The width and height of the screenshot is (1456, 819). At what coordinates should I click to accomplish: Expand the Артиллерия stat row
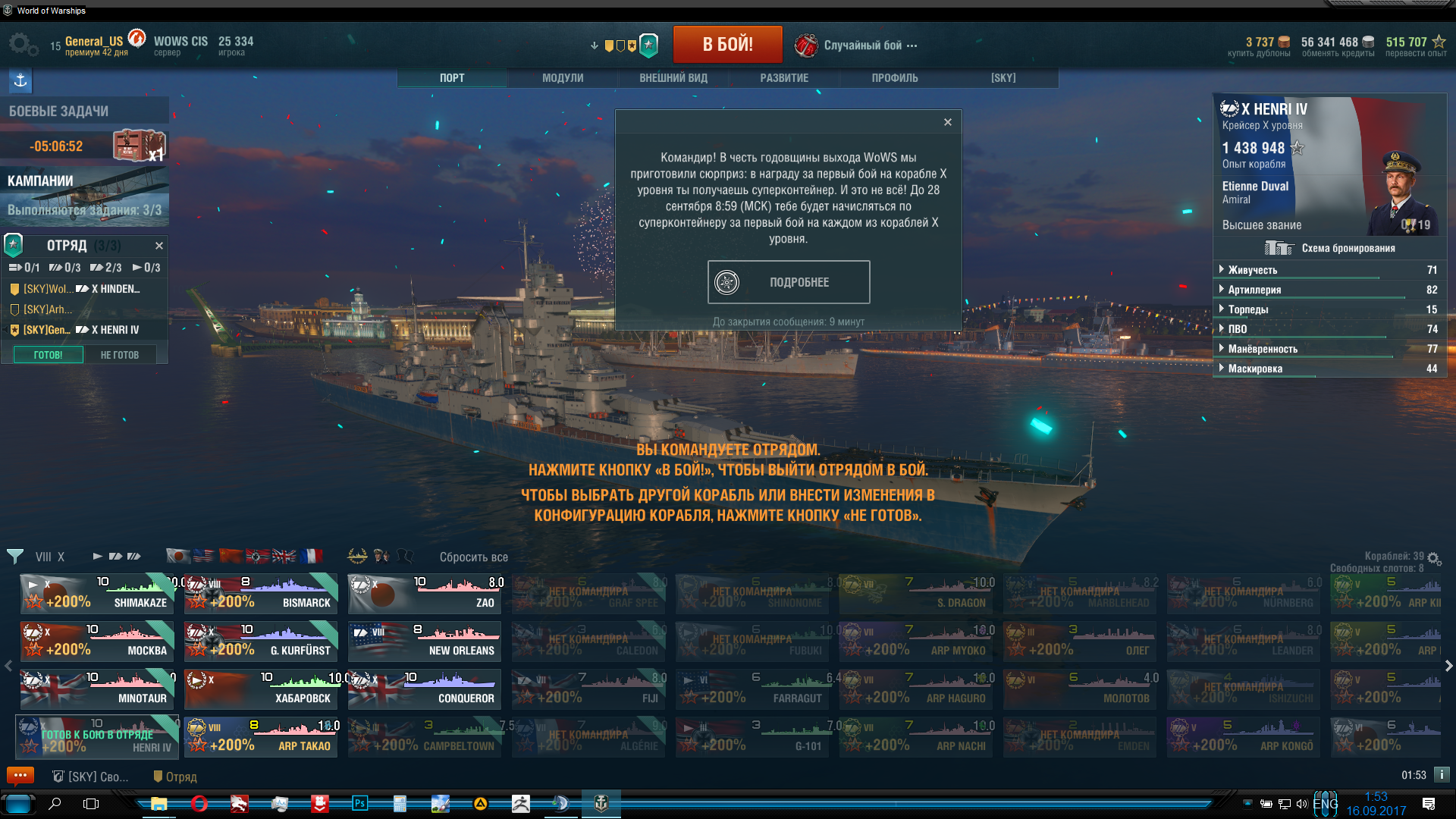pos(1329,290)
